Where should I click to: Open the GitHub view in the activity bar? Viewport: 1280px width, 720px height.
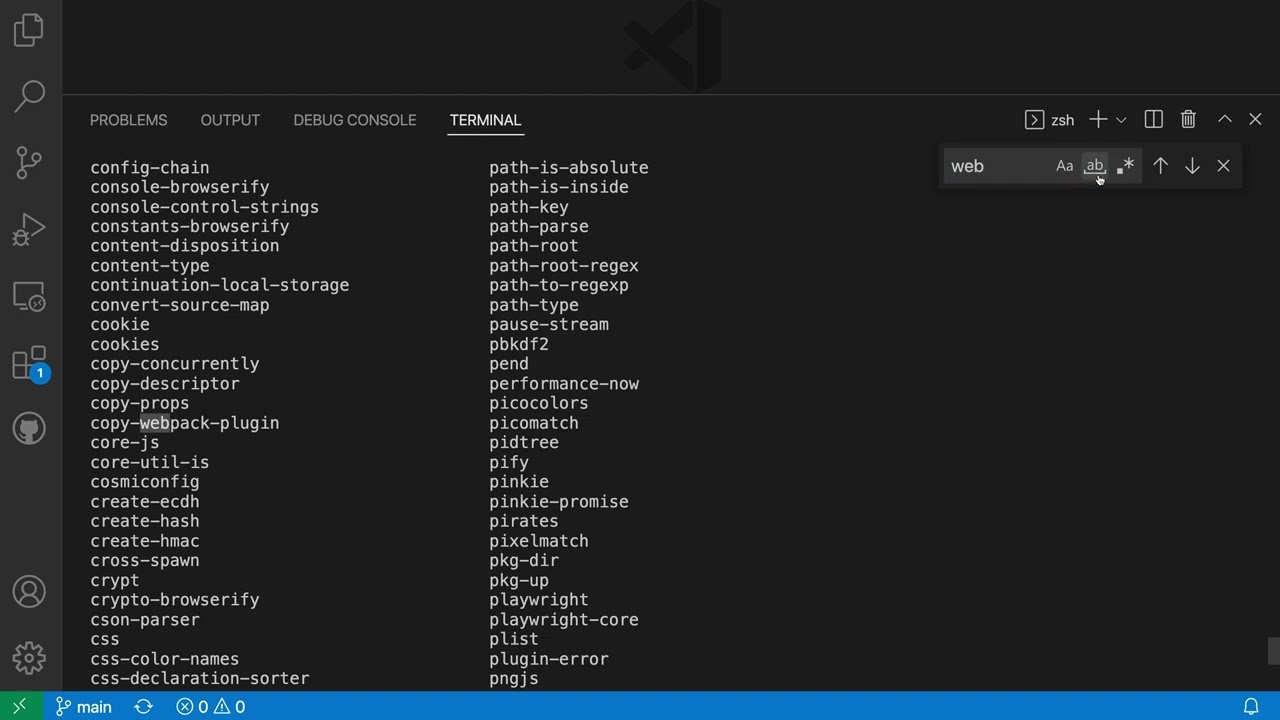29,429
